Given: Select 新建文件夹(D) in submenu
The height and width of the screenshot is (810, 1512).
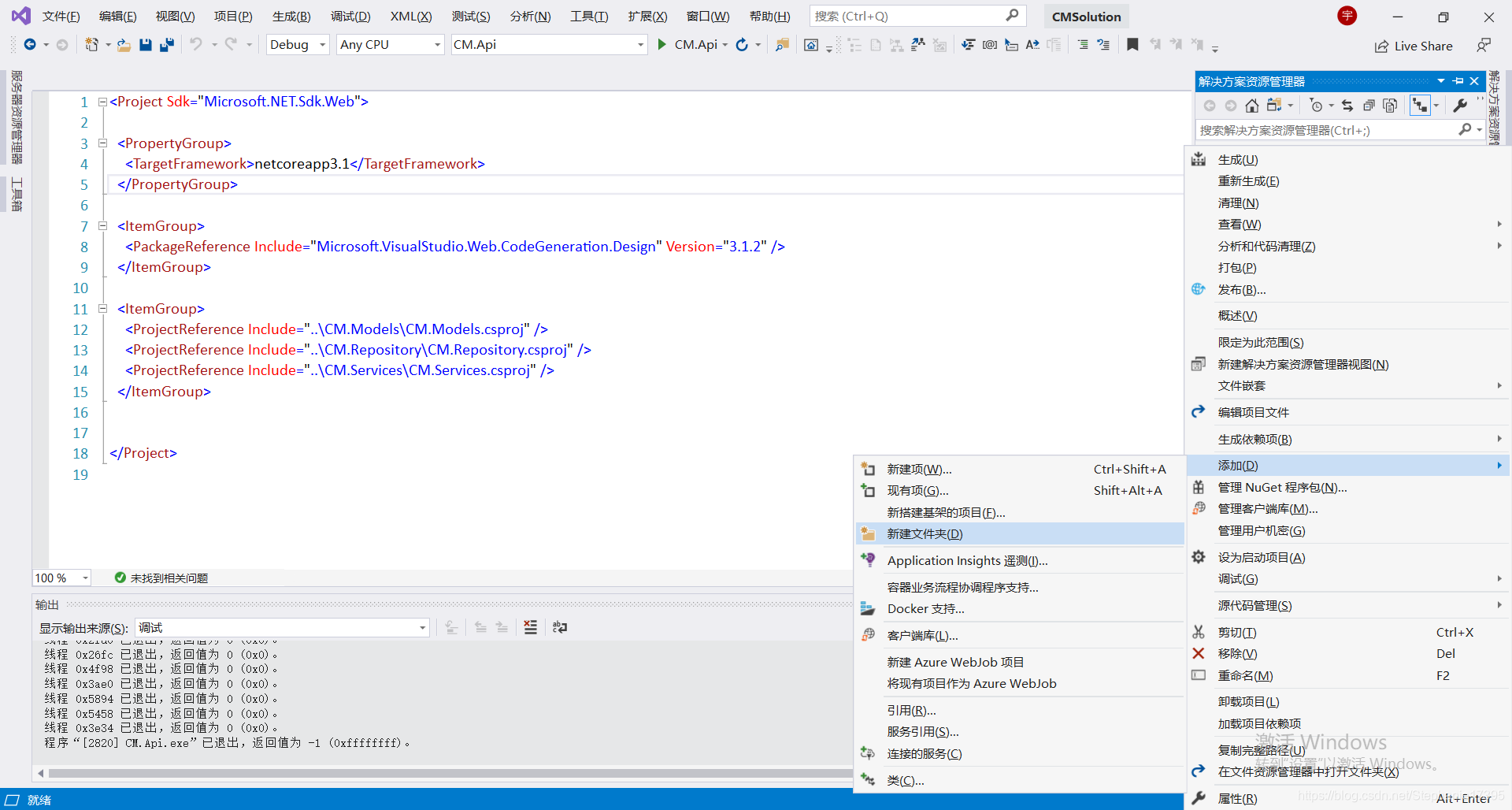Looking at the screenshot, I should tap(1020, 534).
